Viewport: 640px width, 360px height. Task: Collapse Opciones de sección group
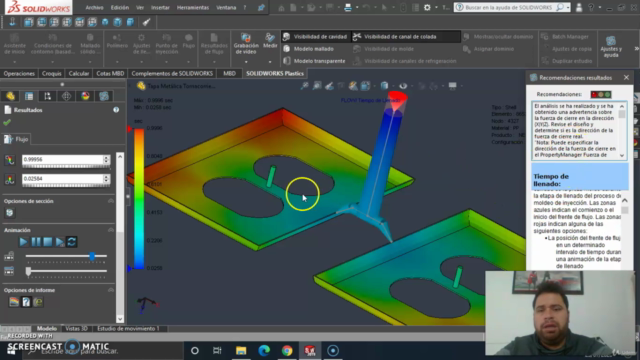click(x=111, y=201)
